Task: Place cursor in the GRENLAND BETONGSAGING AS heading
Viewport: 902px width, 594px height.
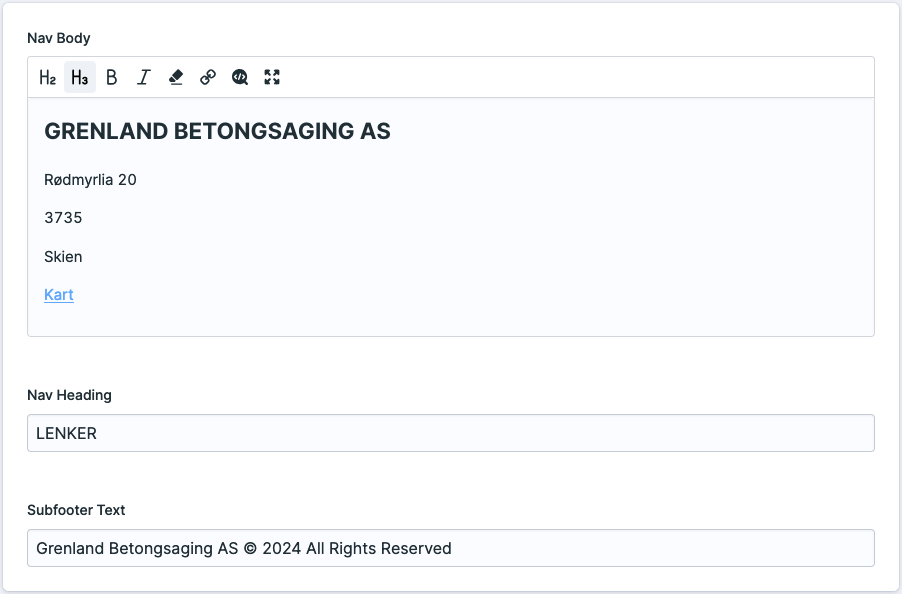Action: tap(217, 131)
